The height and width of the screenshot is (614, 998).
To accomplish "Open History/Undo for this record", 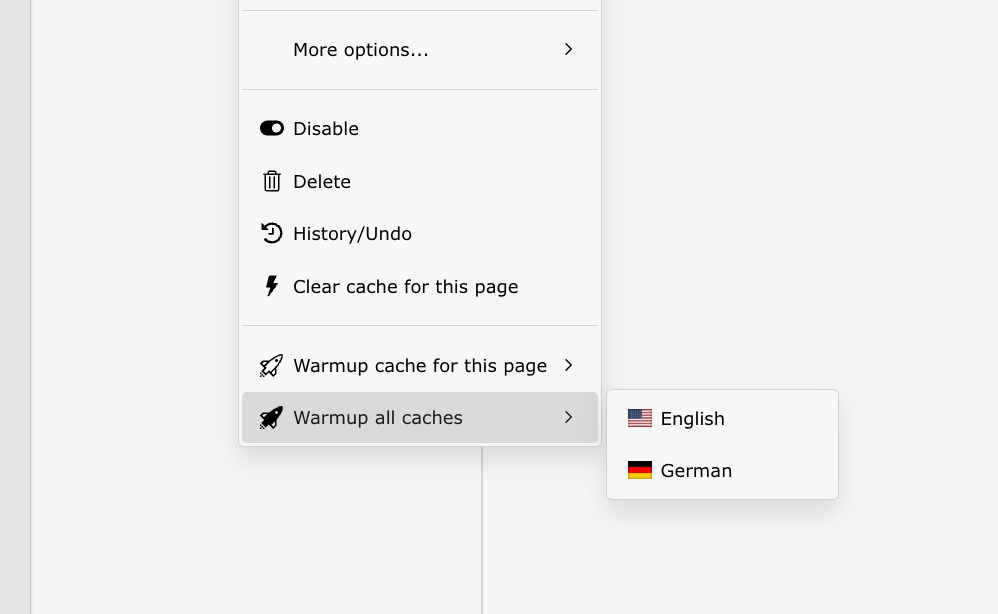I will pos(352,233).
